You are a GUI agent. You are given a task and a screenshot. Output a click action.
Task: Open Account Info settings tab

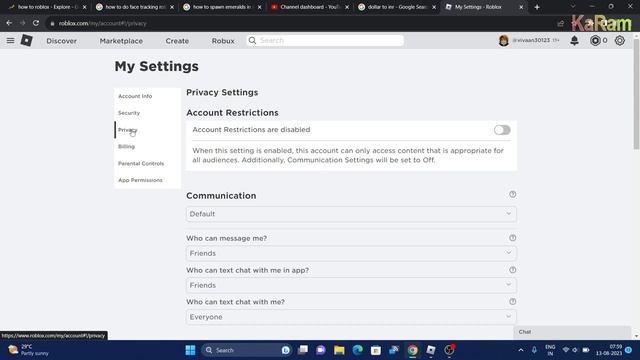pos(135,96)
